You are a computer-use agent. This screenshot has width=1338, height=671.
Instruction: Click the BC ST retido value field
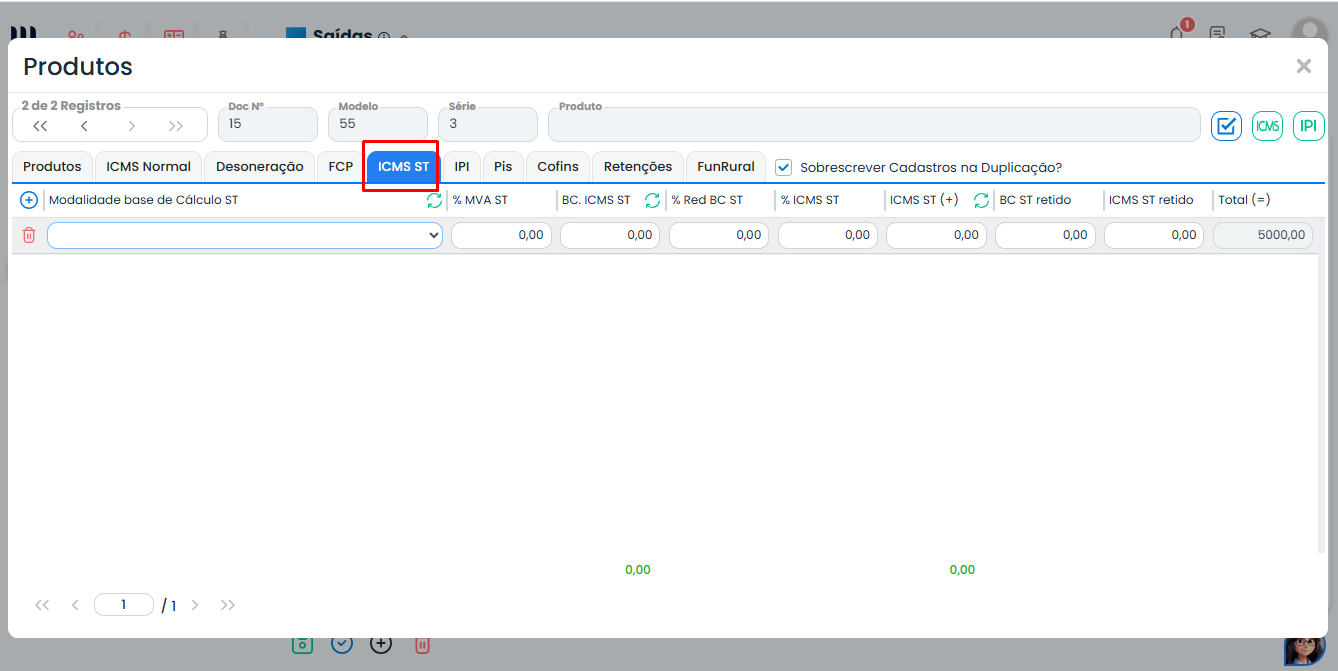(x=1045, y=235)
